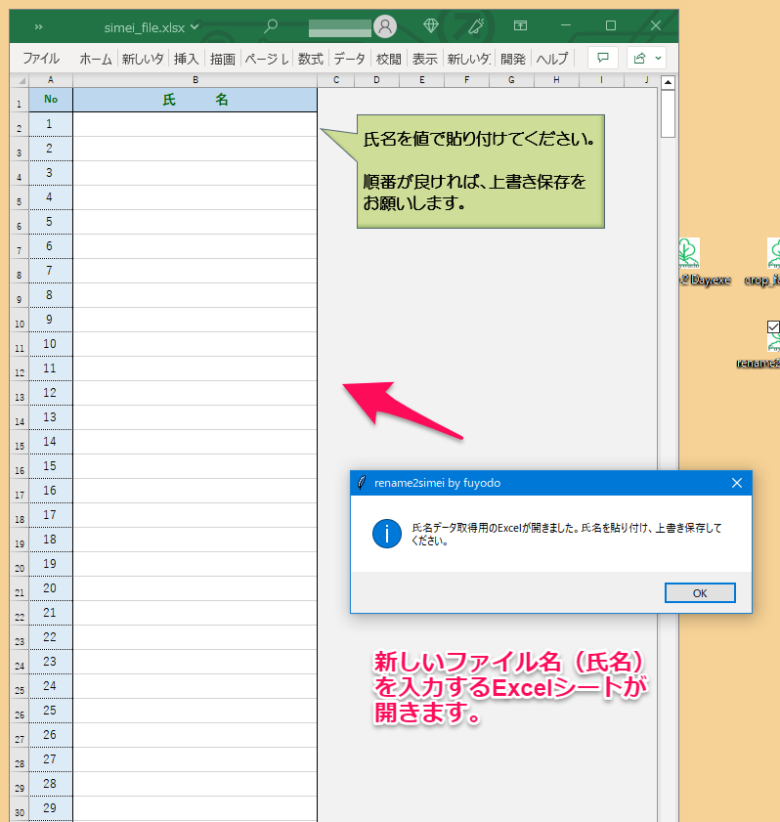Expand the quick access toolbar chevrons
This screenshot has width=780, height=822.
pos(39,26)
